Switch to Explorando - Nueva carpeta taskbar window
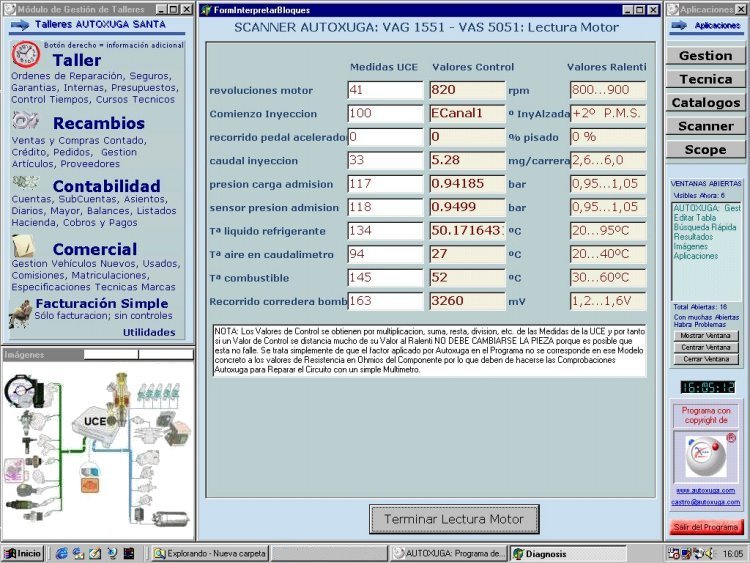750x563 pixels. click(210, 553)
